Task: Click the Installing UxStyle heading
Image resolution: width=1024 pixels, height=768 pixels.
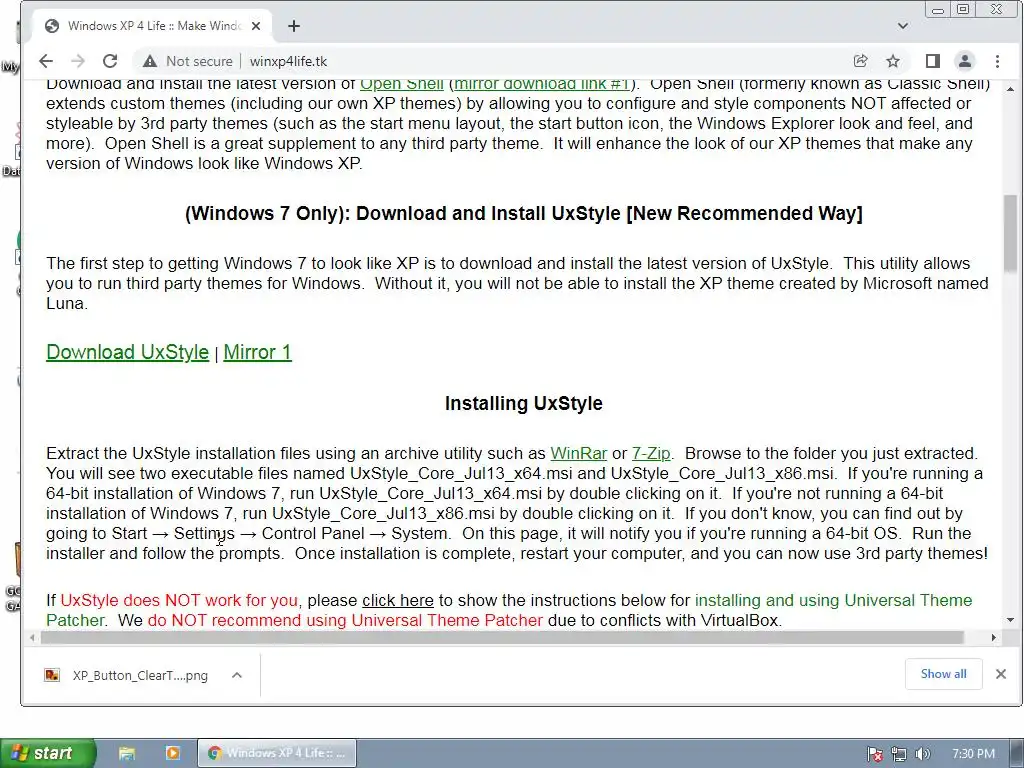Action: pos(524,403)
